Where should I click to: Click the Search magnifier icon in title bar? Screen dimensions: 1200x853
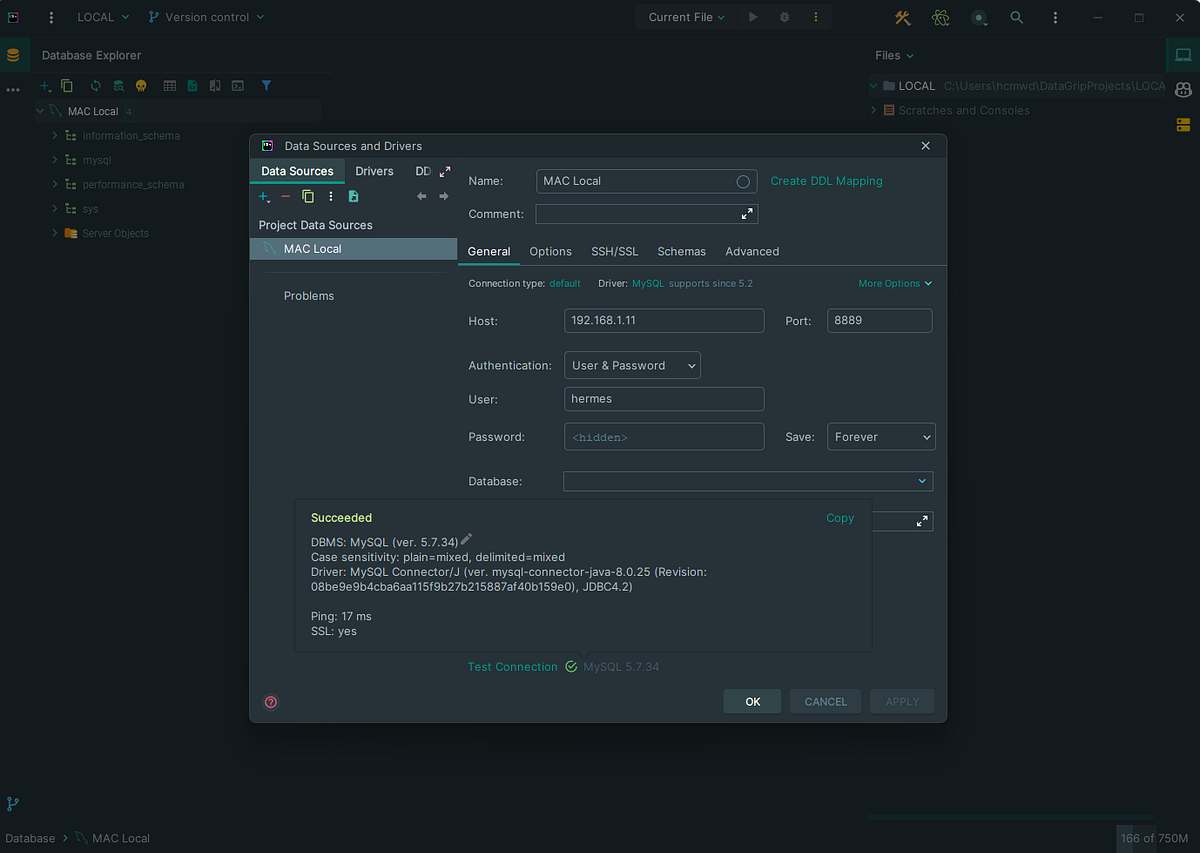coord(1017,17)
